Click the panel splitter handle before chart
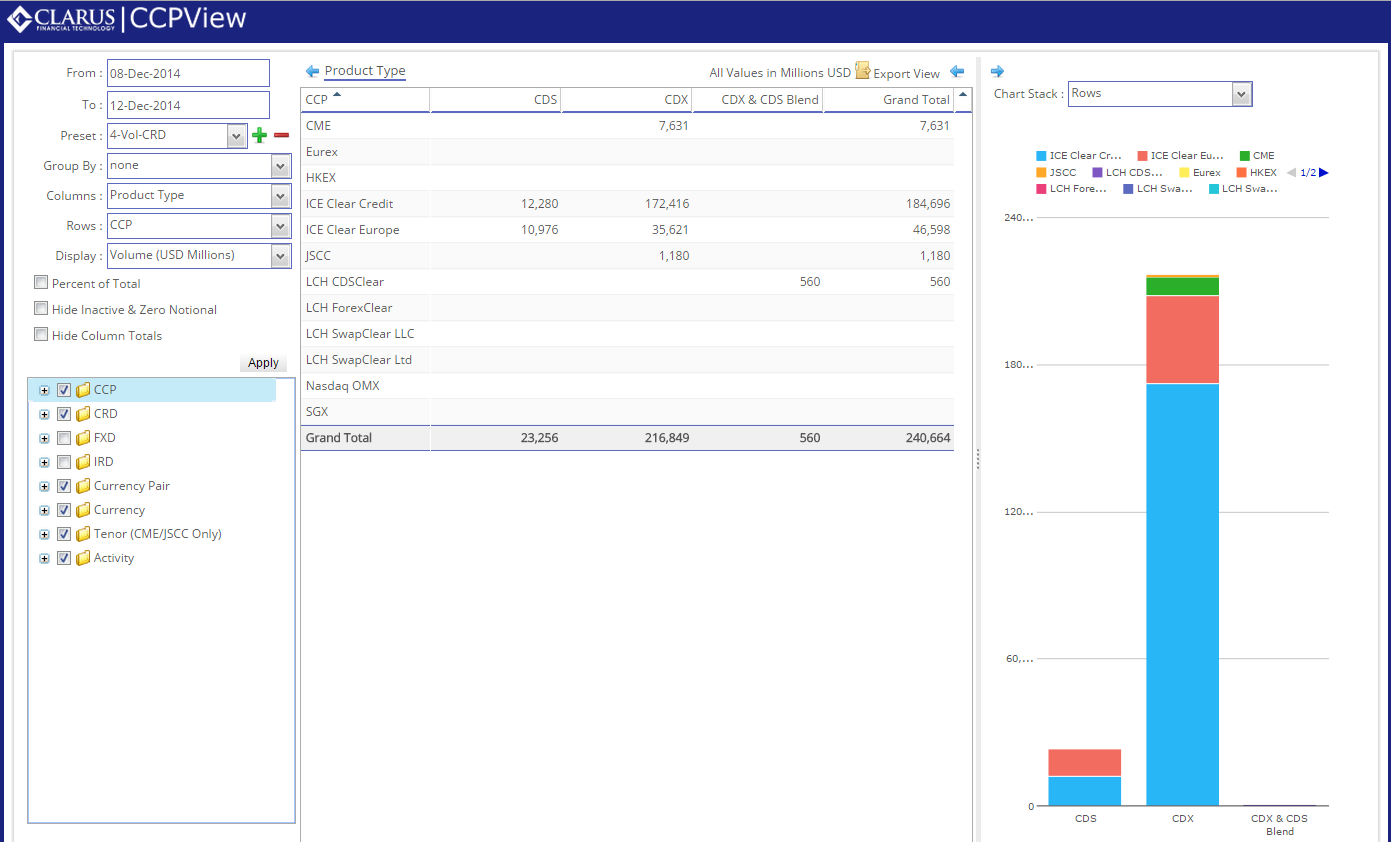The height and width of the screenshot is (842, 1391). (x=977, y=458)
